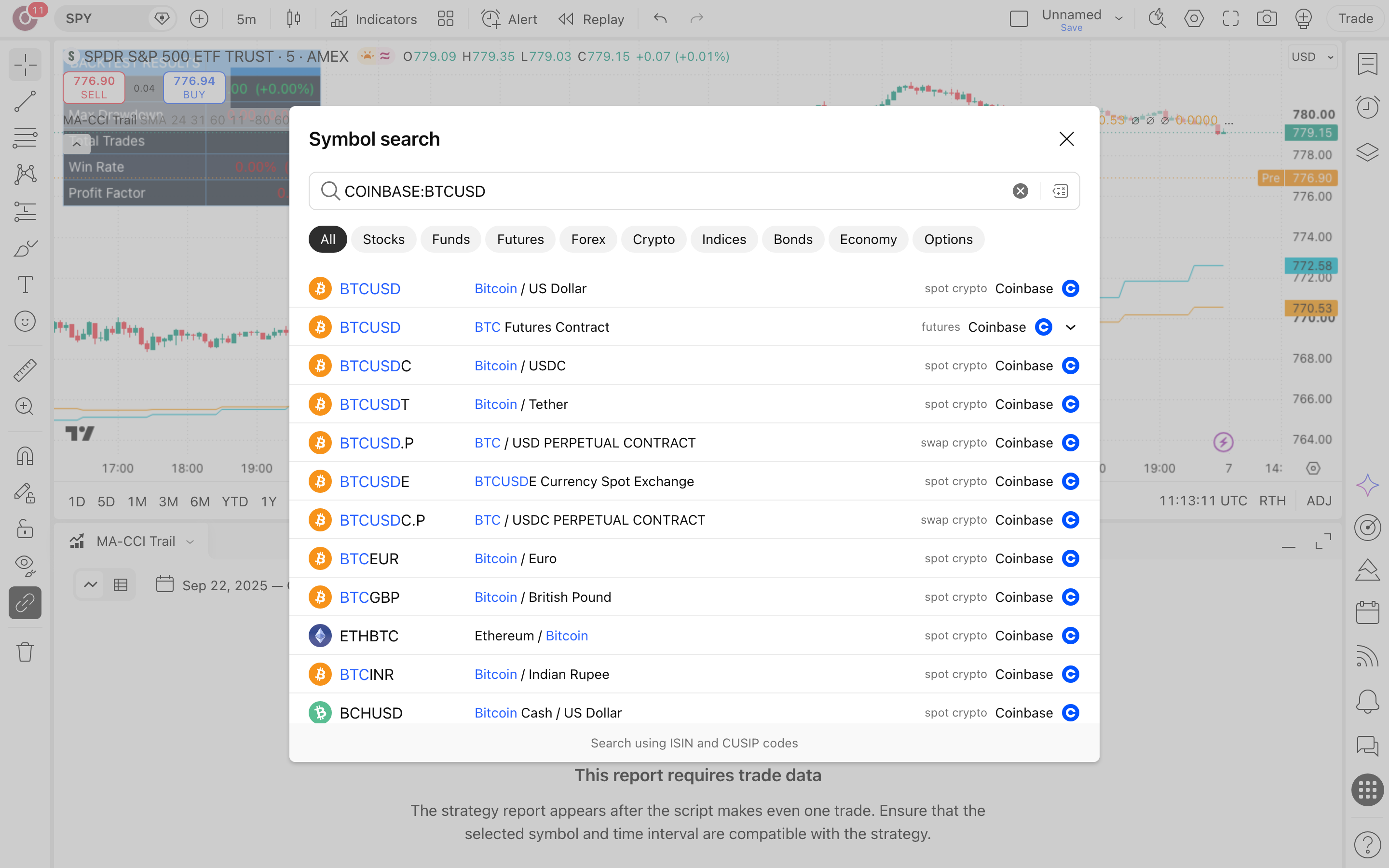Take a chart snapshot with the camera icon
The height and width of the screenshot is (868, 1389).
[x=1267, y=19]
